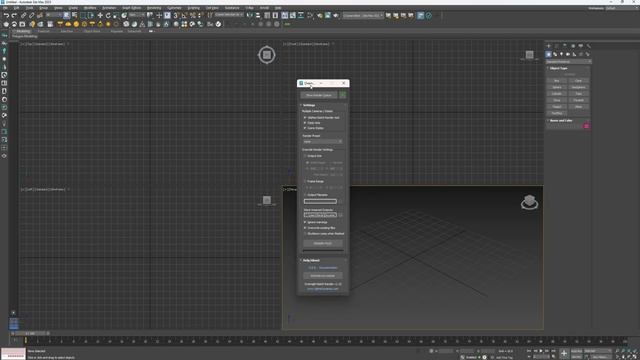This screenshot has height=360, width=640.
Task: Click the time slider handle on timeline
Action: [x=29, y=333]
